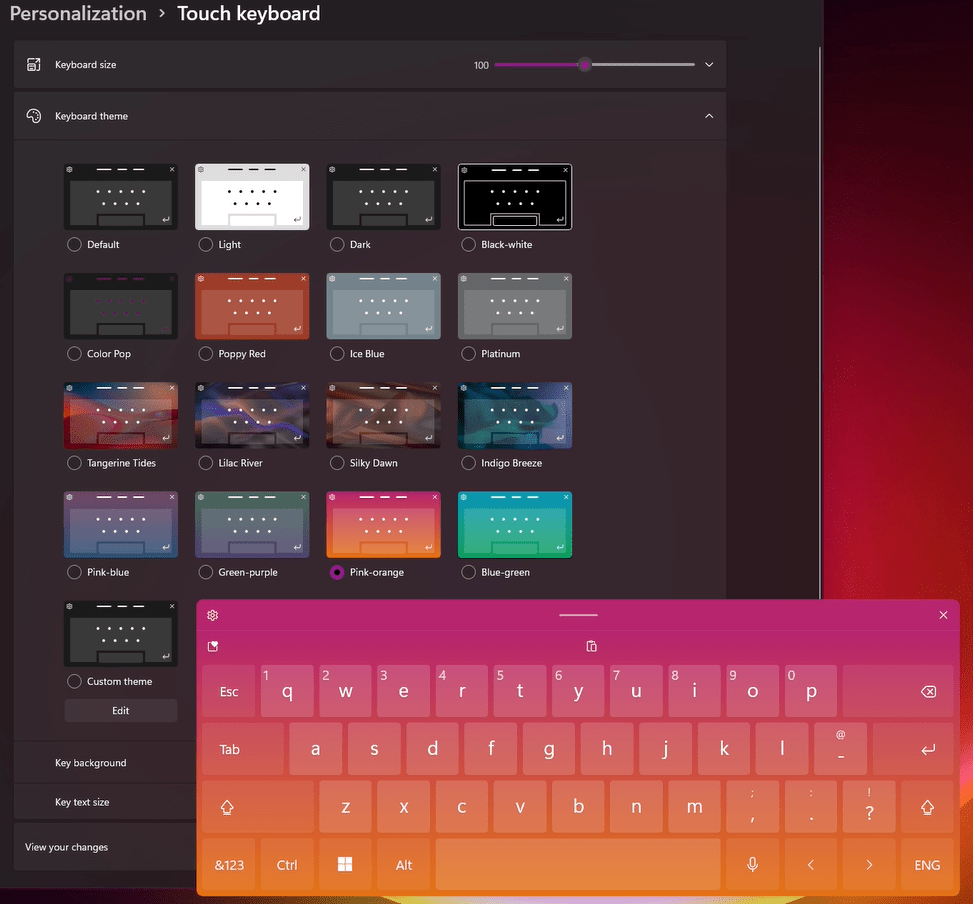The image size is (973, 904).
Task: Select the handwriting input icon on keyboard
Action: 212,646
